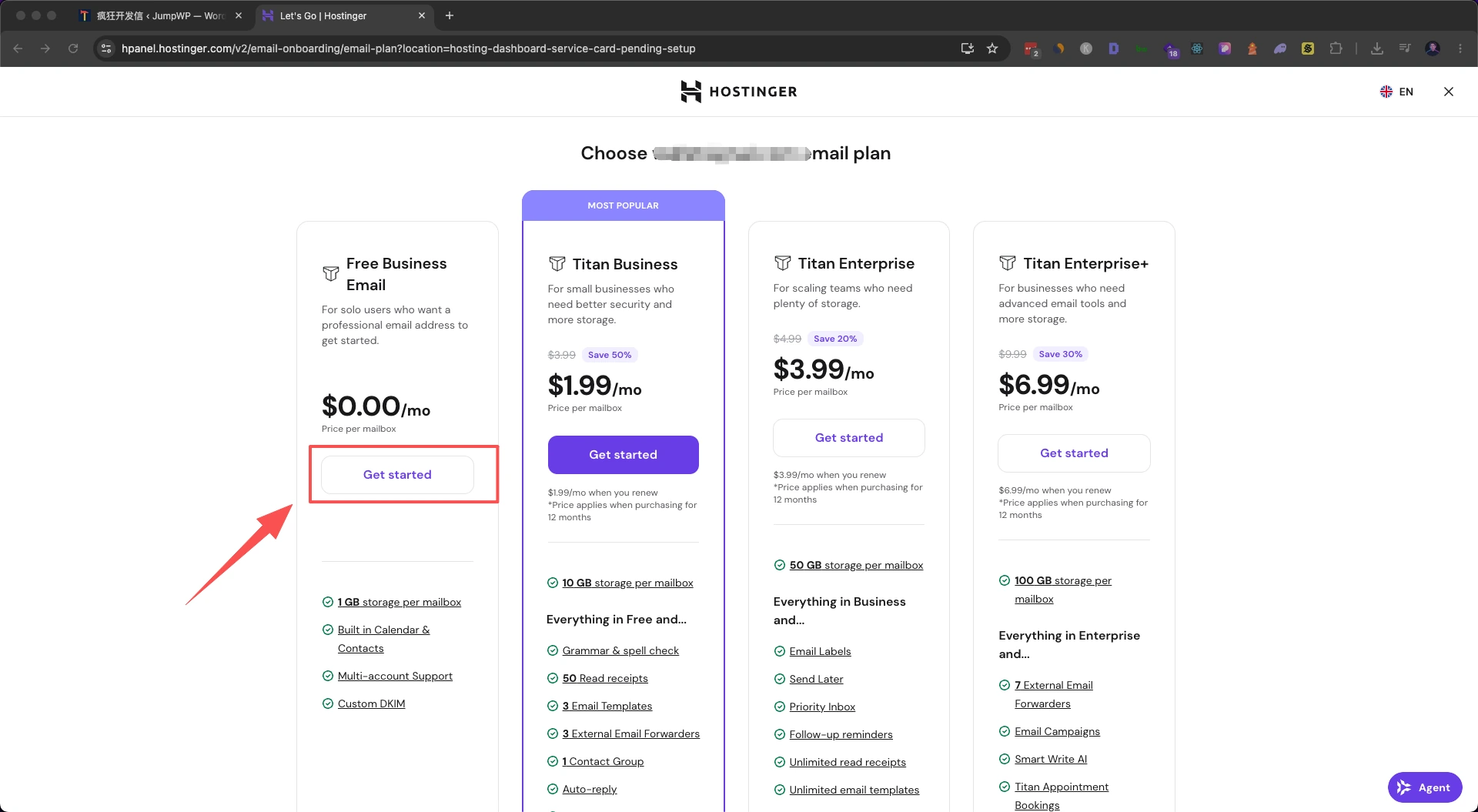Open the Send Later feature link
1478x812 pixels.
(816, 680)
